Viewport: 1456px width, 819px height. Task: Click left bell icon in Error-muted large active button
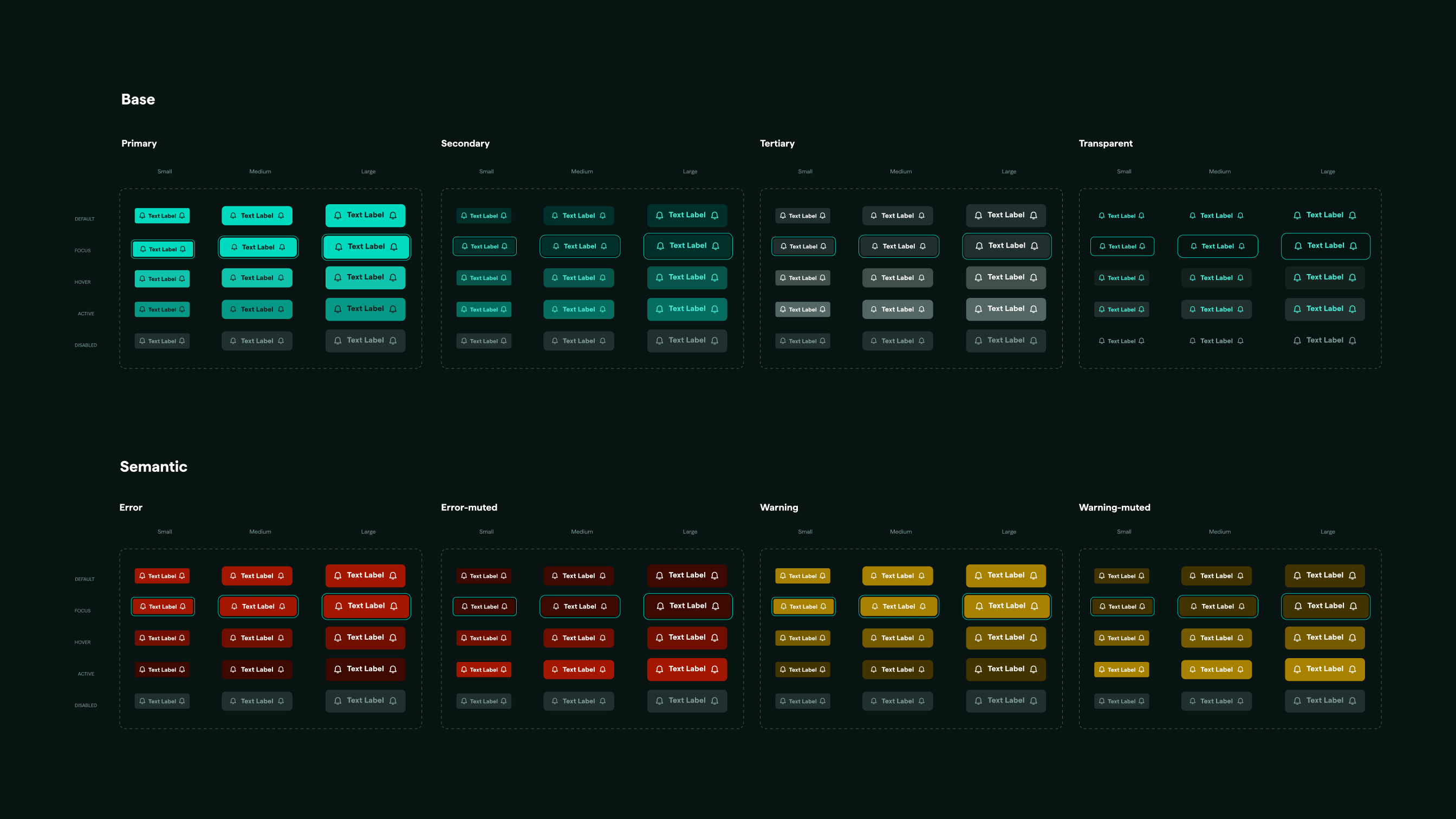659,669
